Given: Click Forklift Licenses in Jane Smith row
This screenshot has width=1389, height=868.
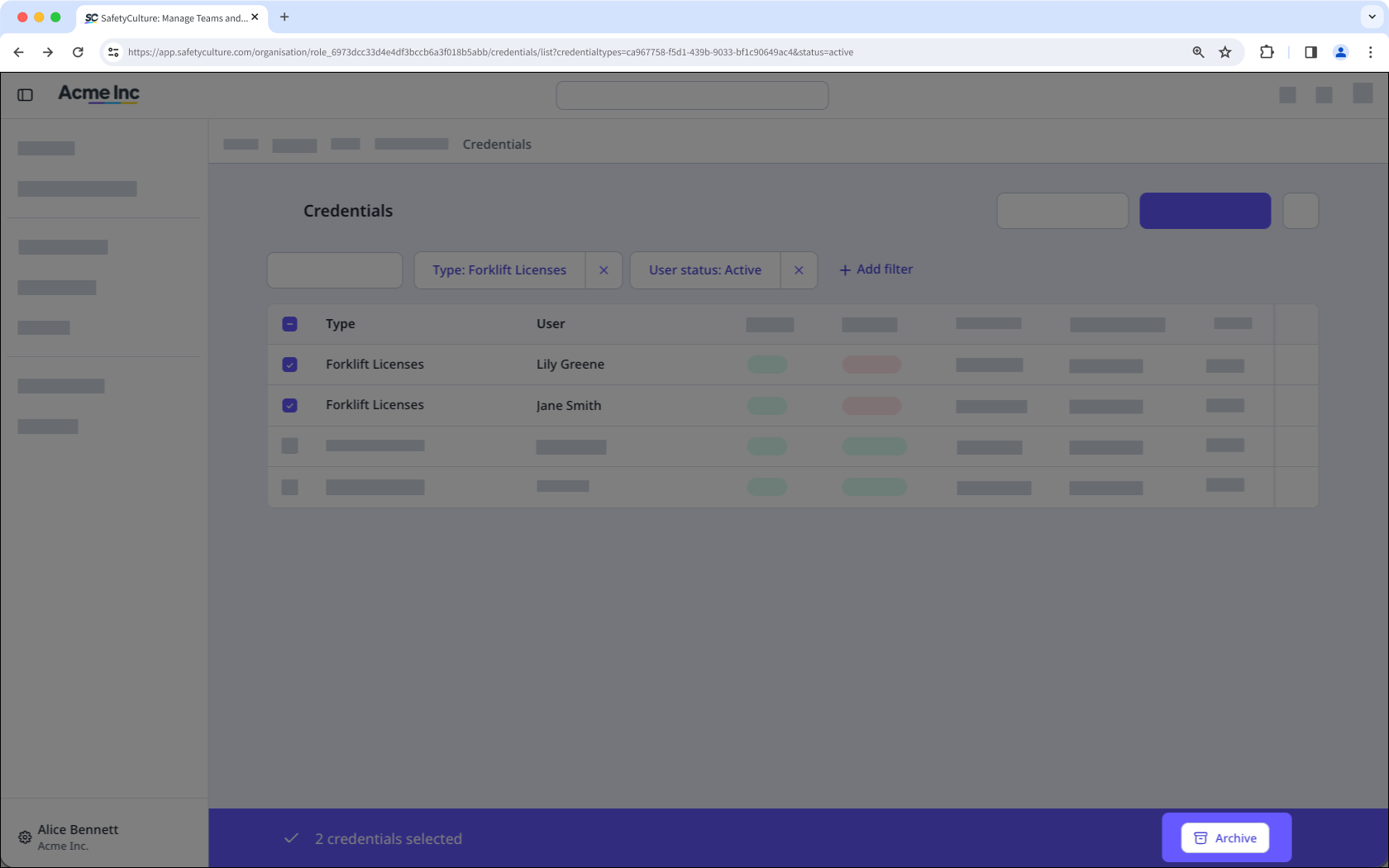Looking at the screenshot, I should pos(375,405).
